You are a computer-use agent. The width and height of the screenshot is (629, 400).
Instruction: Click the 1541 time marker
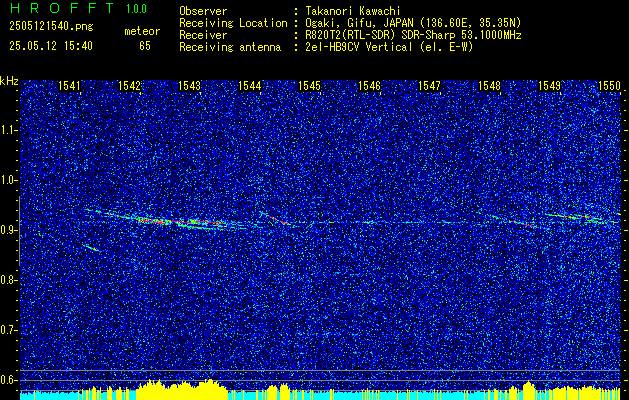(x=69, y=85)
